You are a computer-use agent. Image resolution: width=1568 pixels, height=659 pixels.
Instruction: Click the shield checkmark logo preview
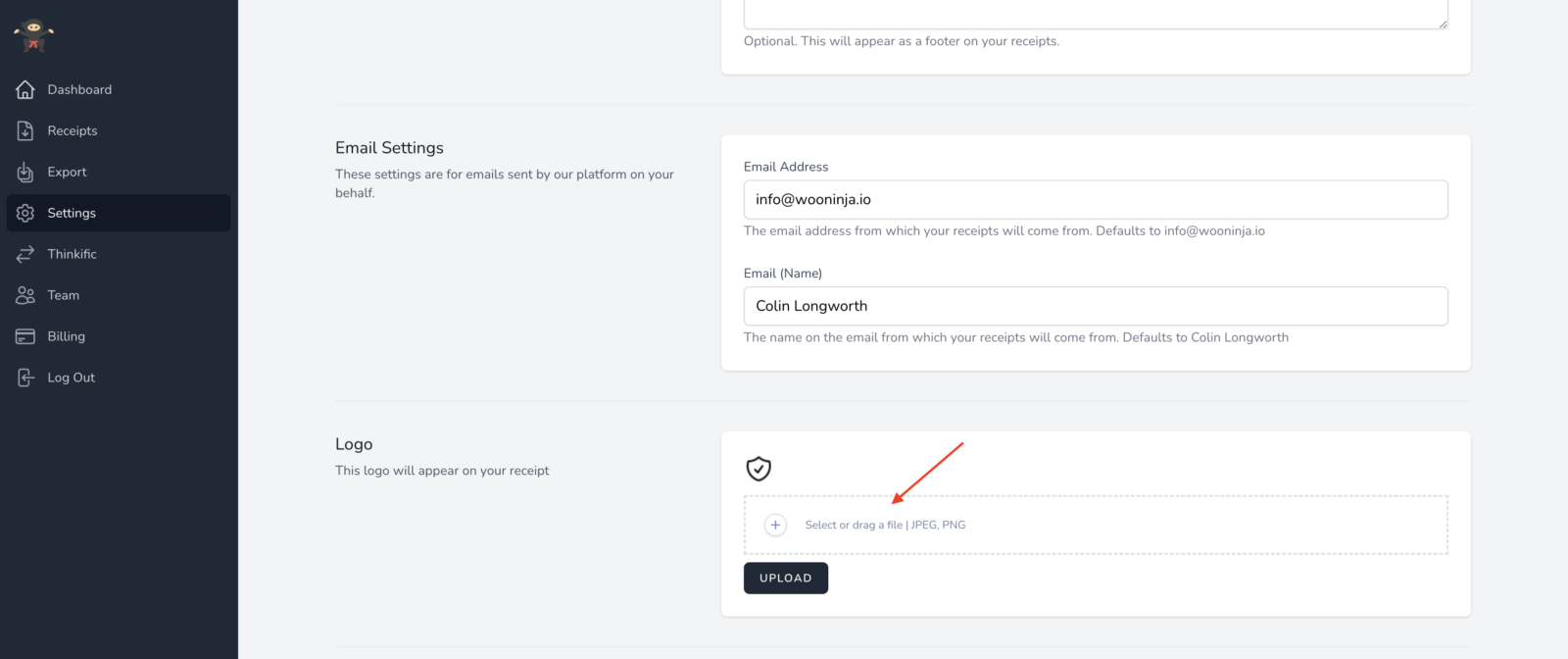point(759,469)
